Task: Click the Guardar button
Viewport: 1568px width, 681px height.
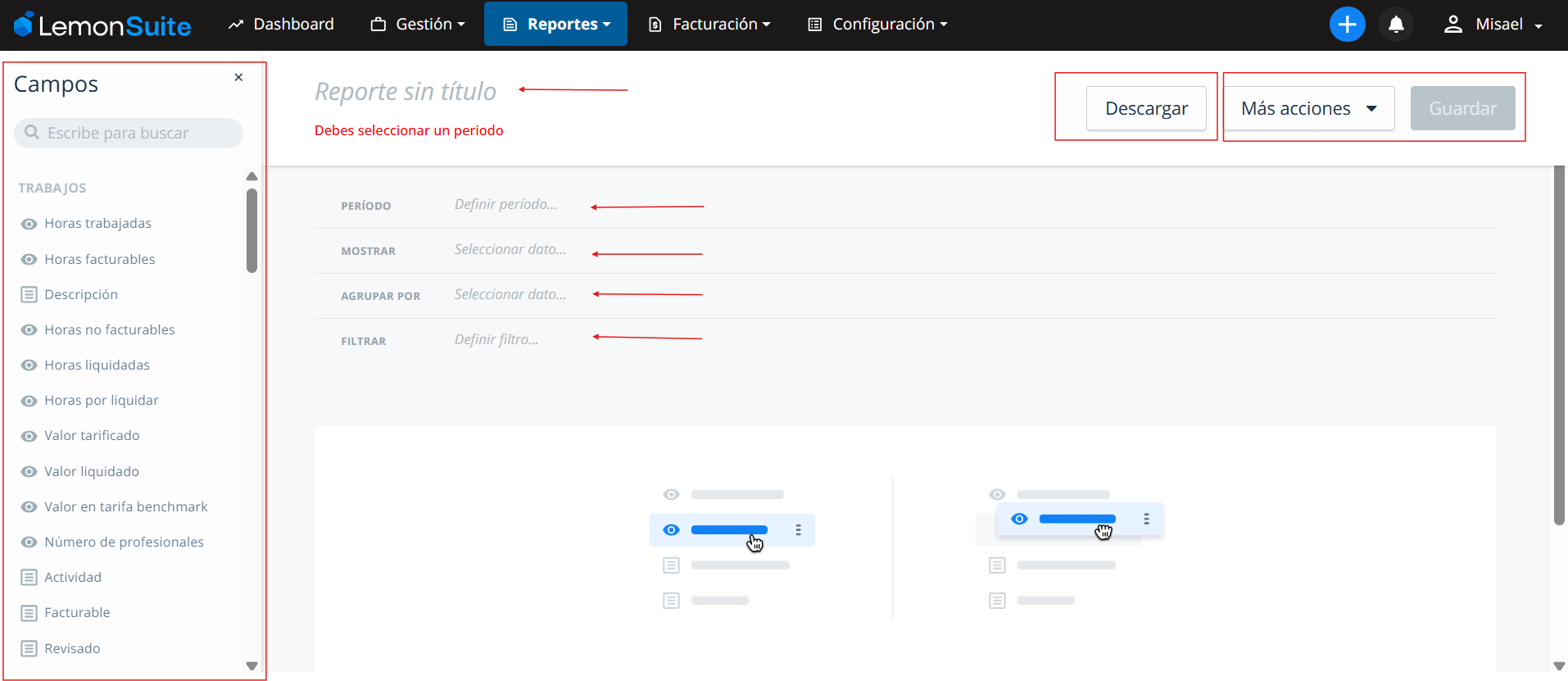Action: click(x=1462, y=108)
